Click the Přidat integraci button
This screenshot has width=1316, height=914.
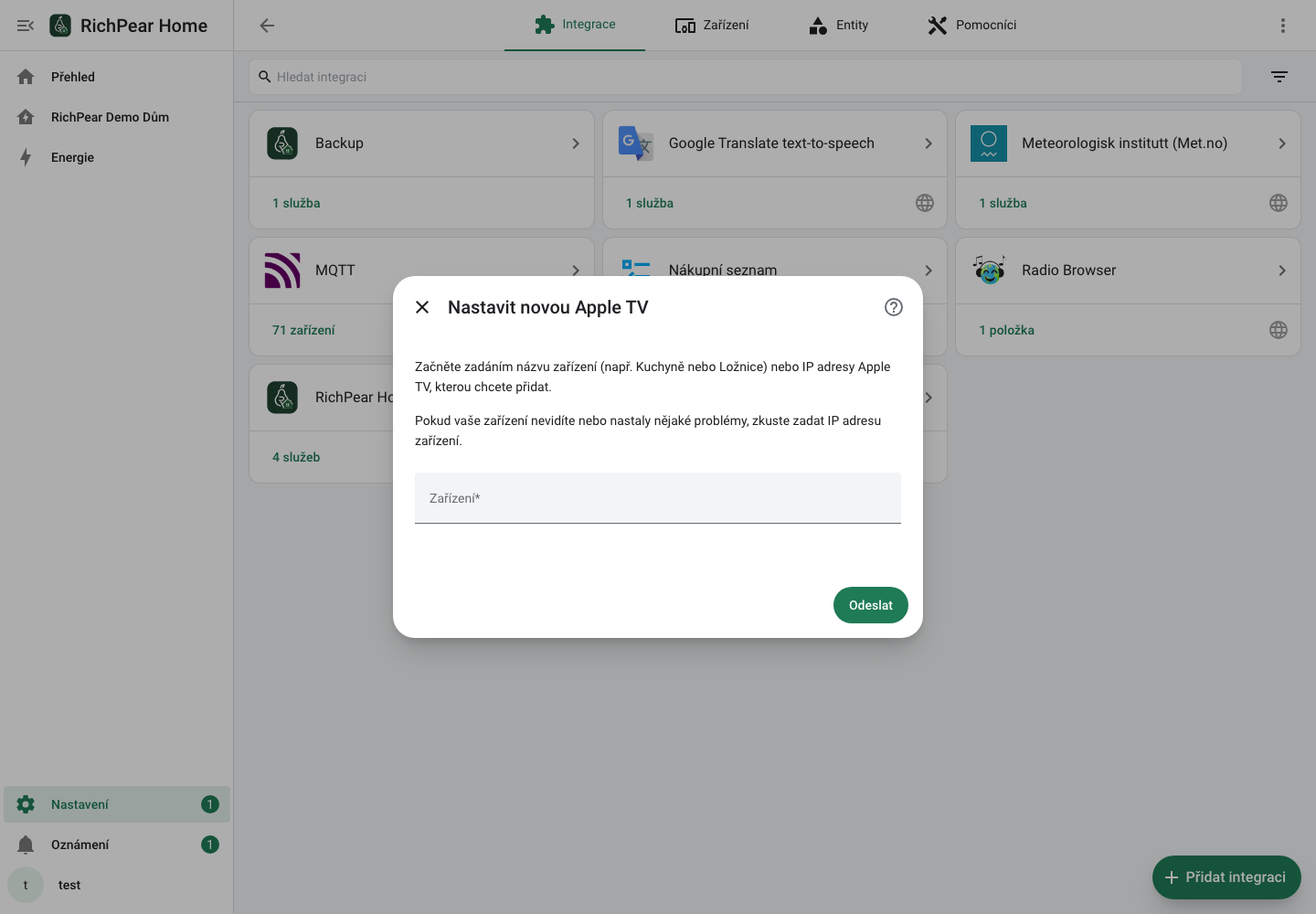[1226, 877]
